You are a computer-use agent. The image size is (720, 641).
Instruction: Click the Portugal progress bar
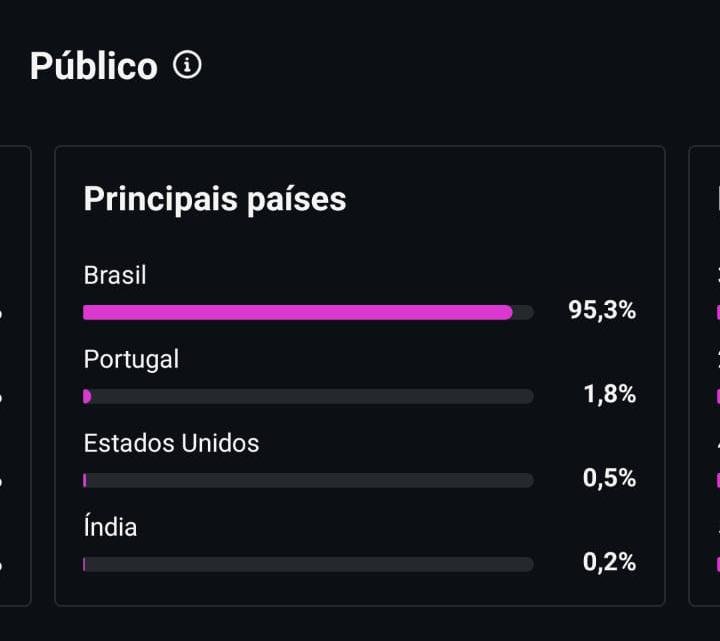point(308,396)
